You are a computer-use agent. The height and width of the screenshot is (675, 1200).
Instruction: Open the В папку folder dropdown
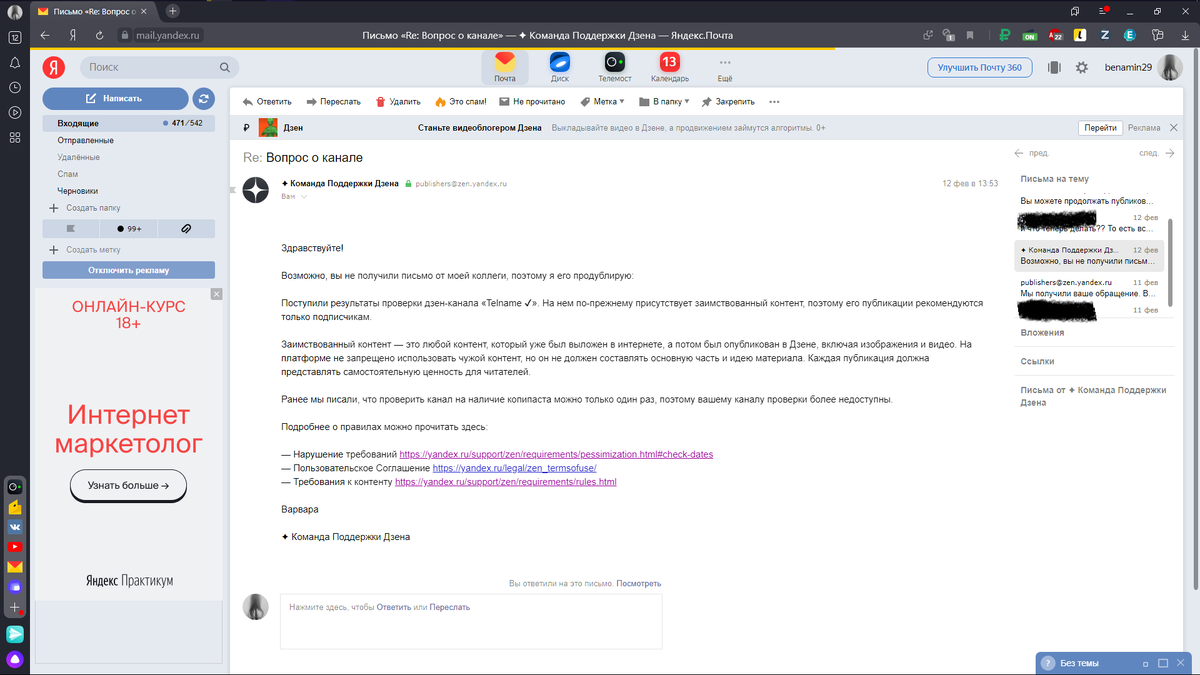(663, 101)
